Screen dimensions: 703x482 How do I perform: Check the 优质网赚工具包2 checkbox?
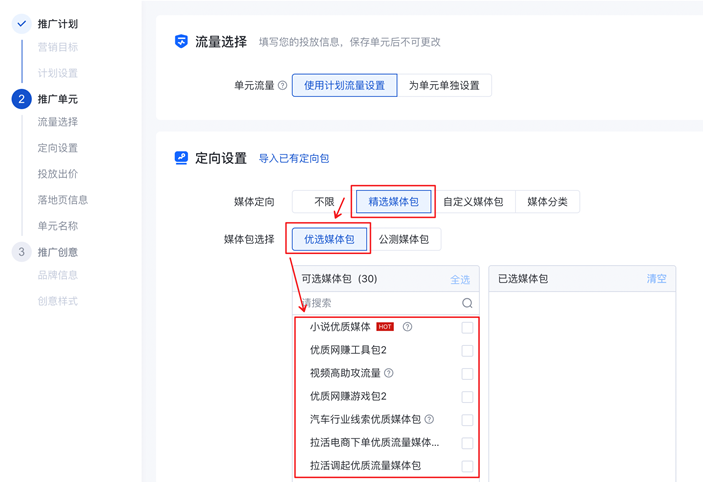pos(467,351)
